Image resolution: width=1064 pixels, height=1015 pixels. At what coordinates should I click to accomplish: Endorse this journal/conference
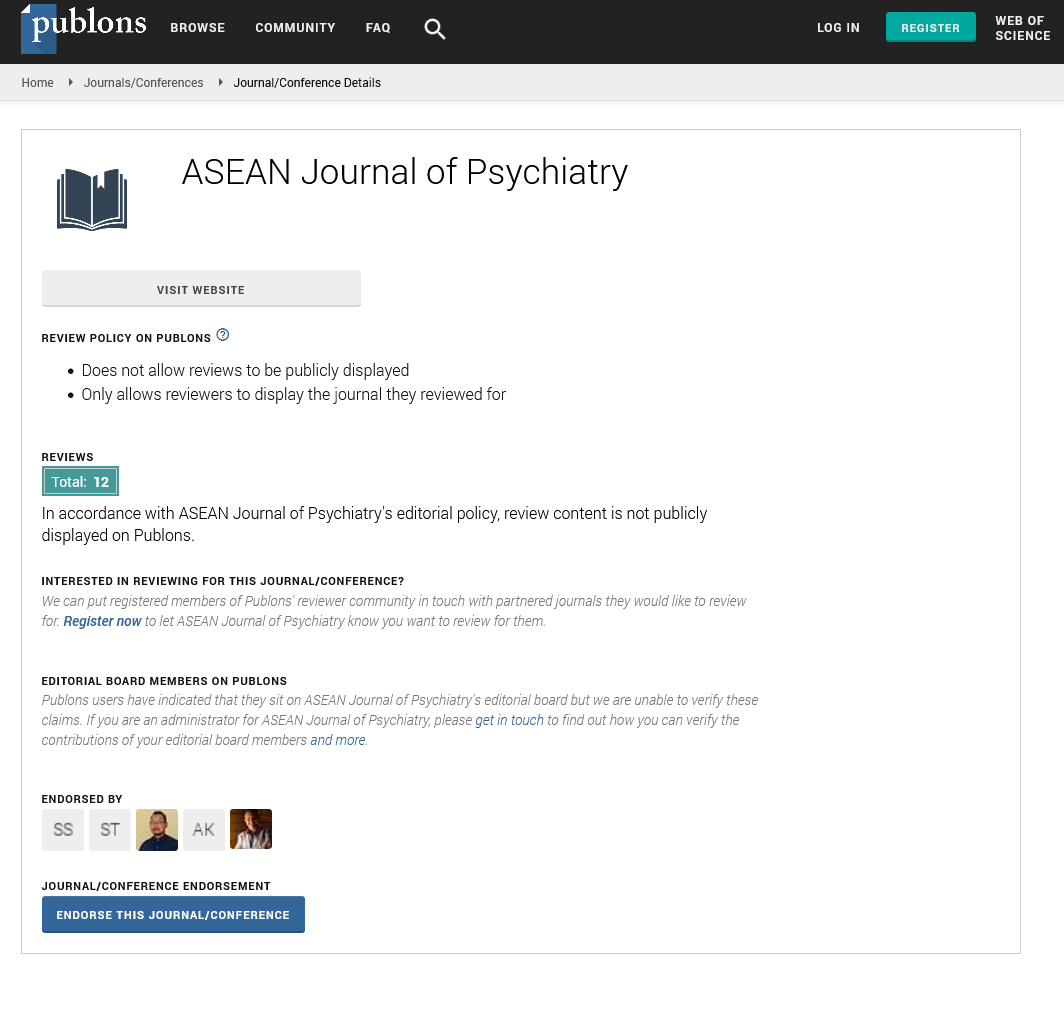pos(173,915)
